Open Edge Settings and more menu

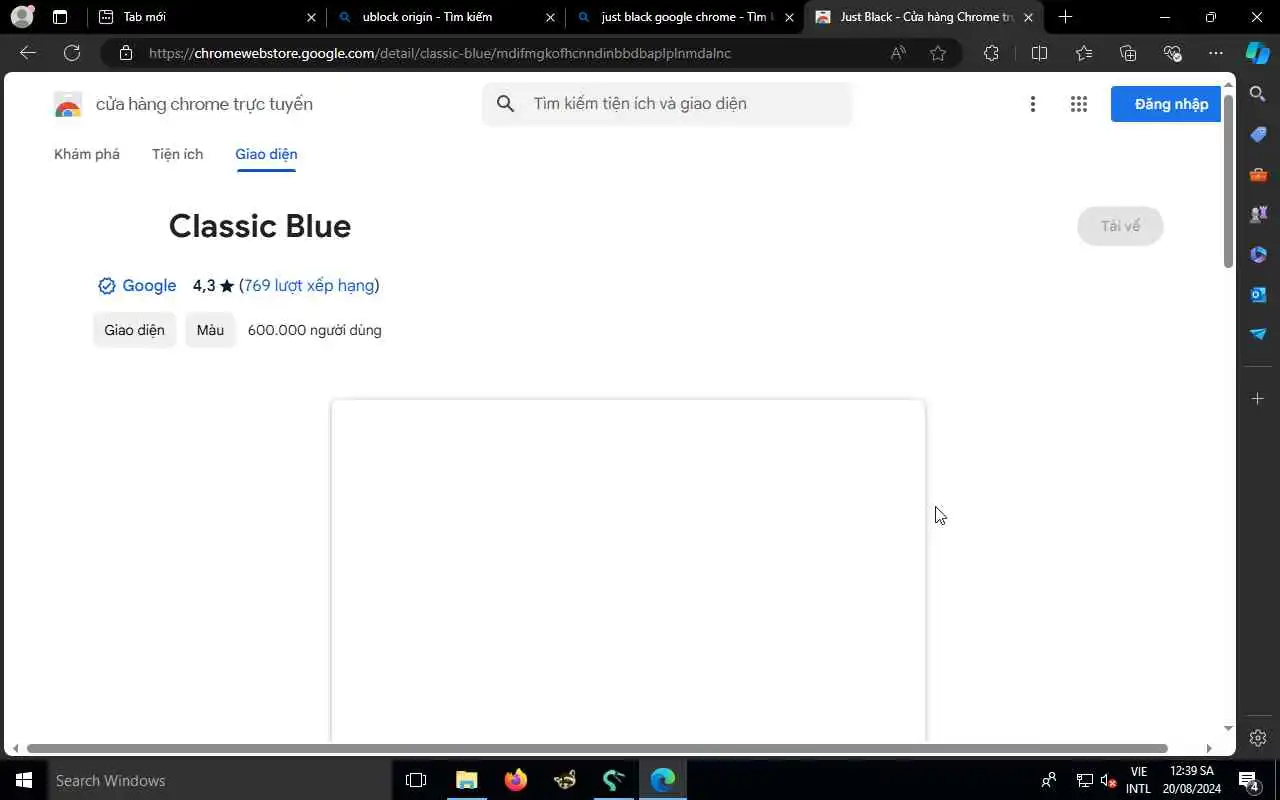[x=1216, y=53]
